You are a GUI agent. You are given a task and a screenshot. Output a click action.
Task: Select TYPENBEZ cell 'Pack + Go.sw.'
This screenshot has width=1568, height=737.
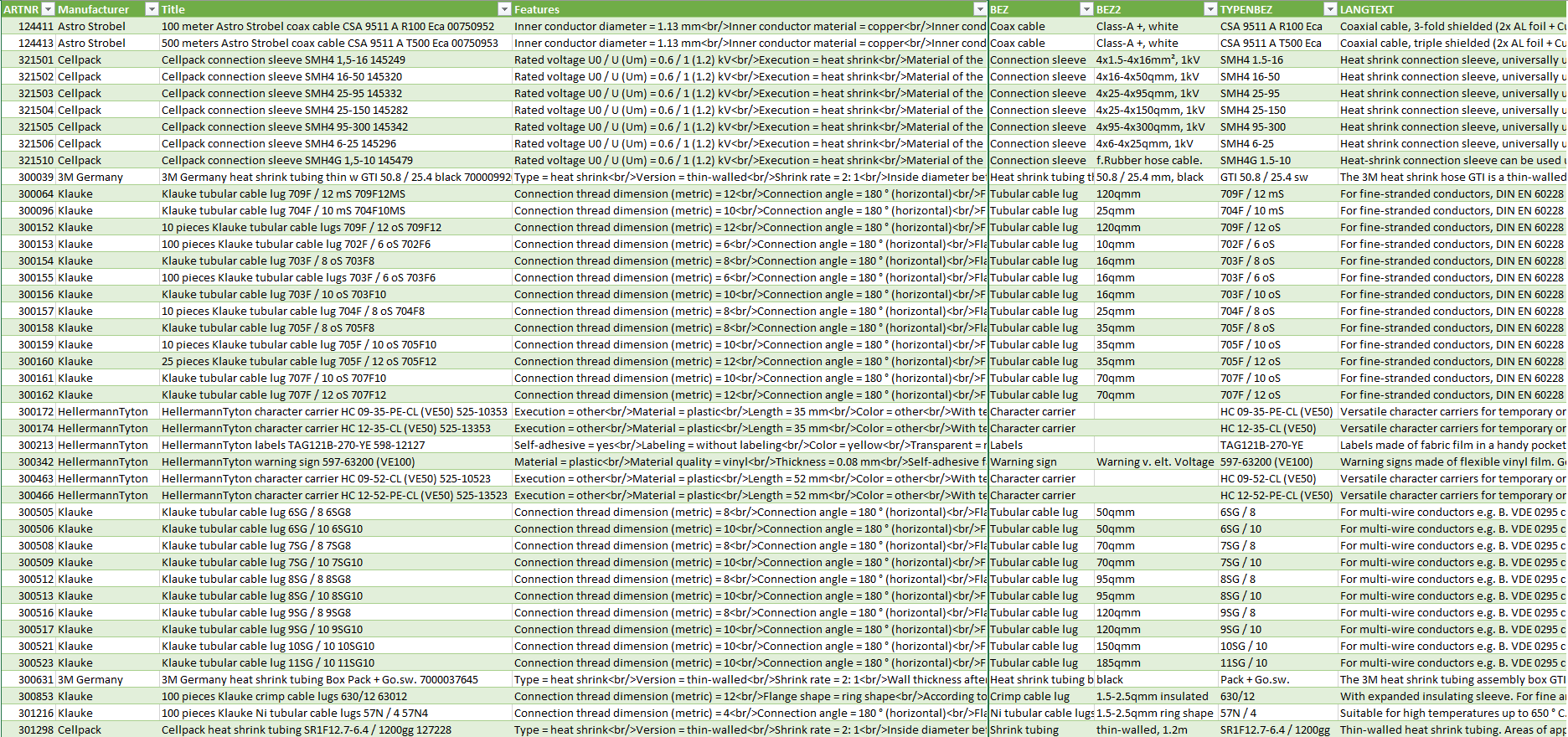1278,679
